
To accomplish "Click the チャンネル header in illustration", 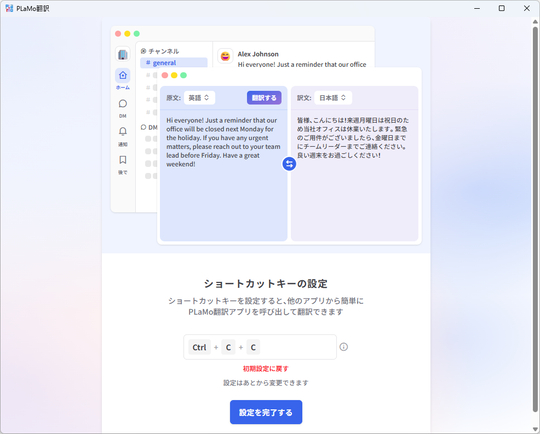I will click(160, 51).
